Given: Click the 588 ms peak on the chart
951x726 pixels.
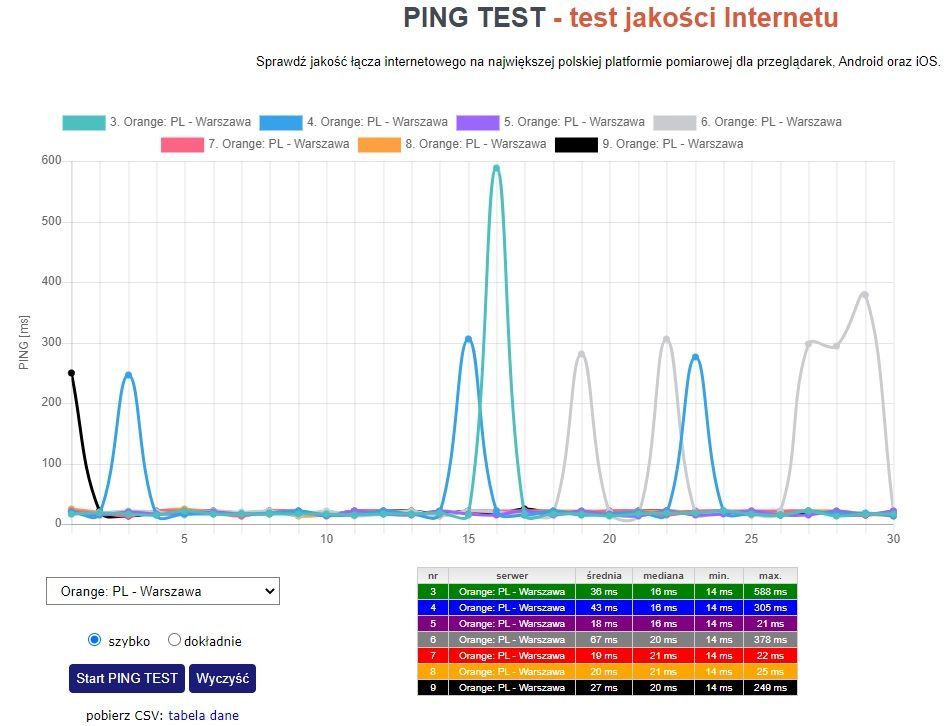Looking at the screenshot, I should 496,168.
